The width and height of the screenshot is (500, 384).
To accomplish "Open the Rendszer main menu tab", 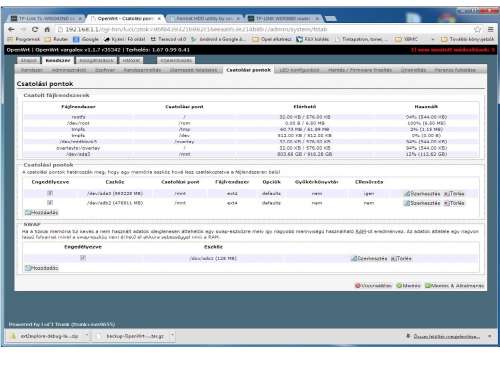I will pyautogui.click(x=58, y=60).
